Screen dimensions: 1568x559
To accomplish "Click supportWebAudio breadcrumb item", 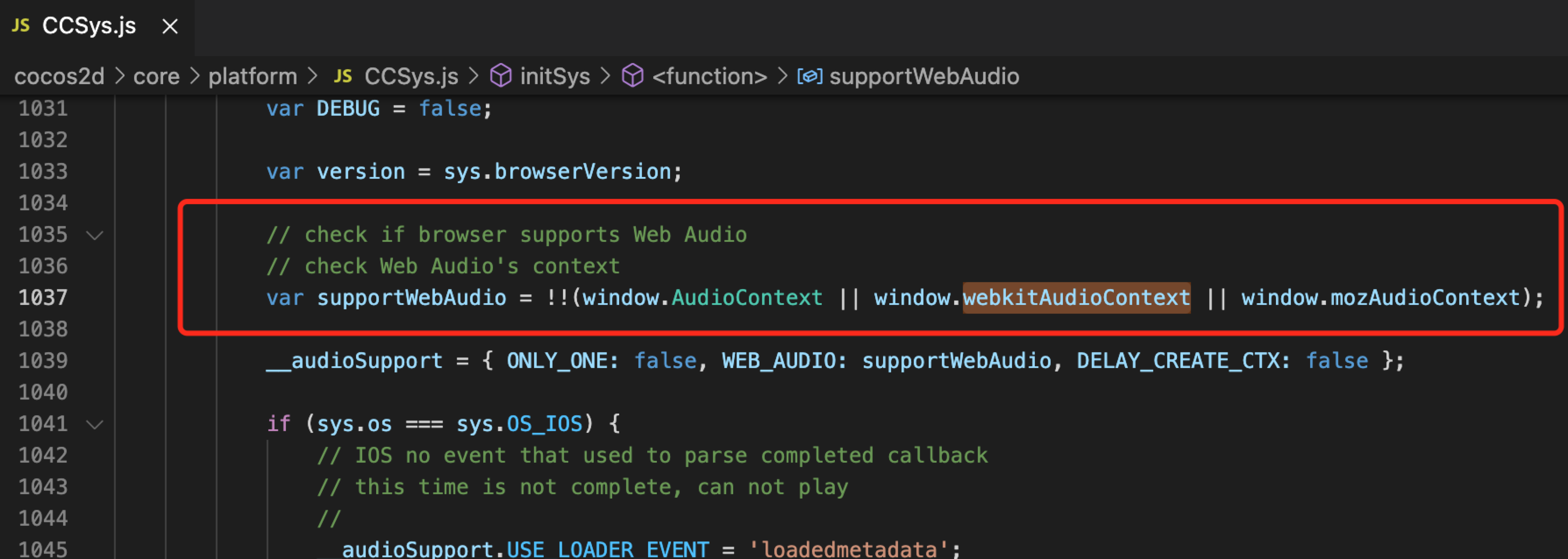I will (x=923, y=77).
